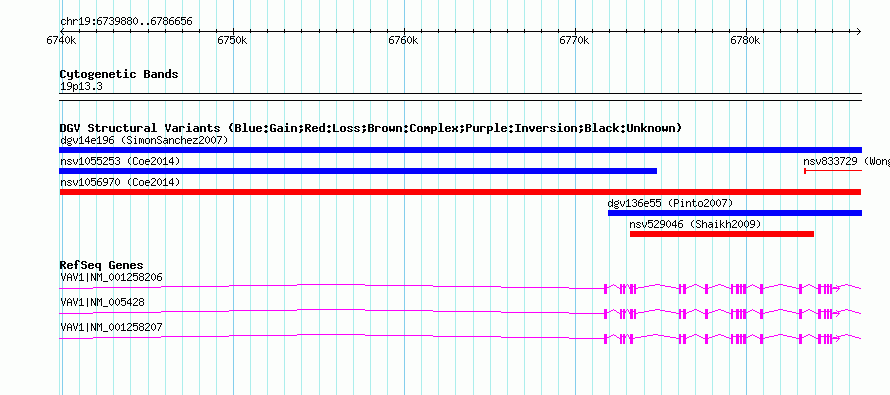Click the Cytogenetic Bands track title
The width and height of the screenshot is (890, 395).
(119, 74)
